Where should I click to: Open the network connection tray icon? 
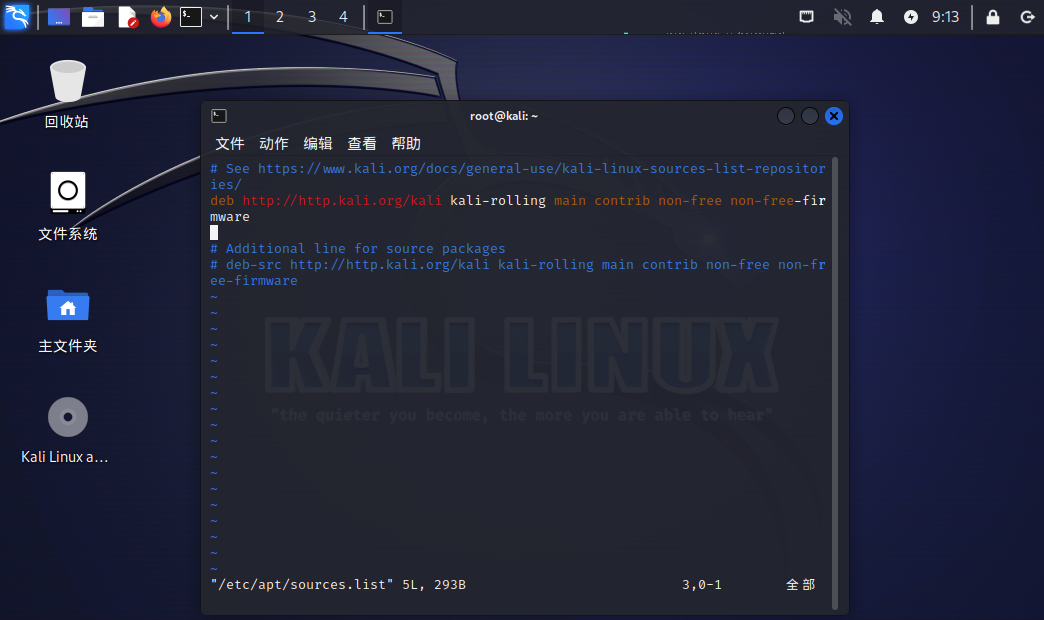point(806,17)
